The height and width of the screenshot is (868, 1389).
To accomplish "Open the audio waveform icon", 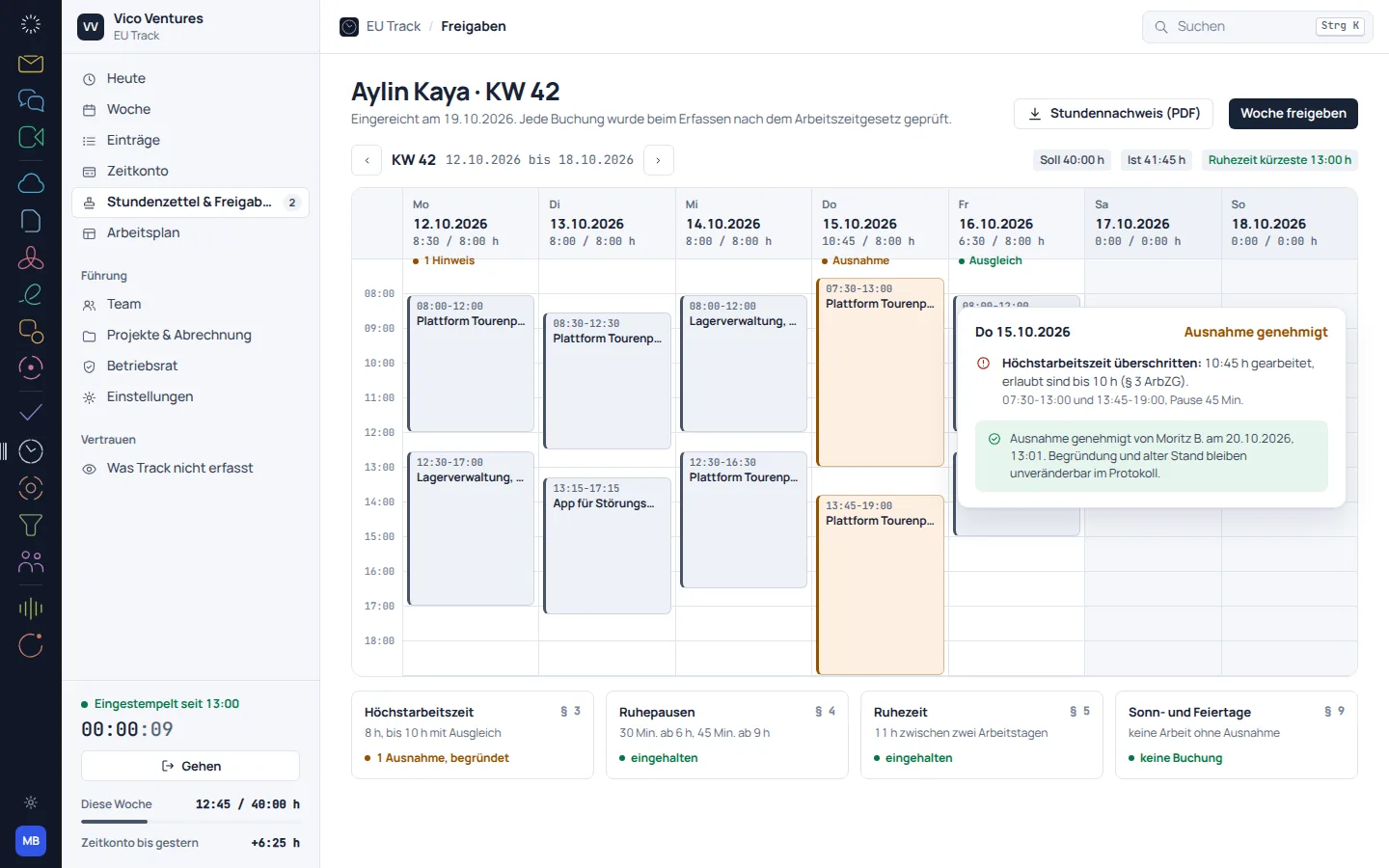I will [31, 608].
